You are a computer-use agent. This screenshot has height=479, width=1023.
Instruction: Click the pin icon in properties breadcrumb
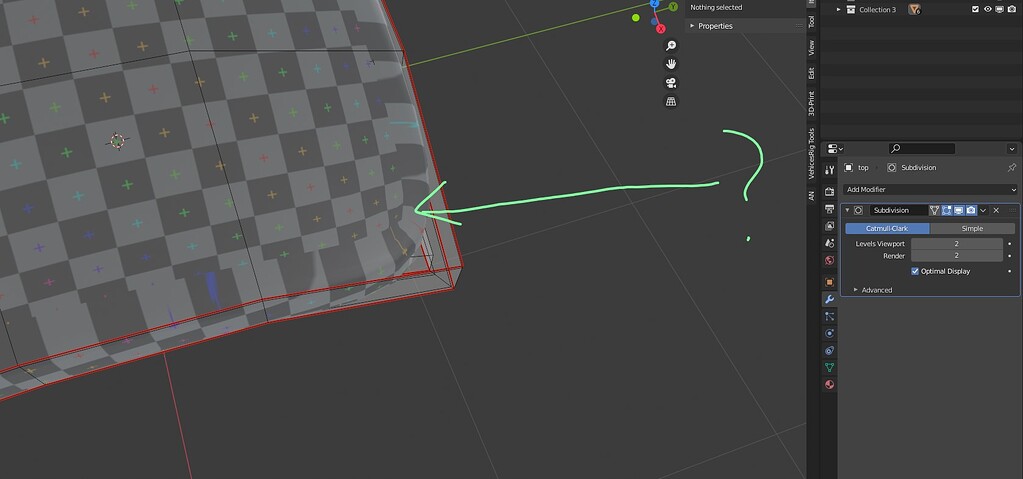pyautogui.click(x=1012, y=168)
